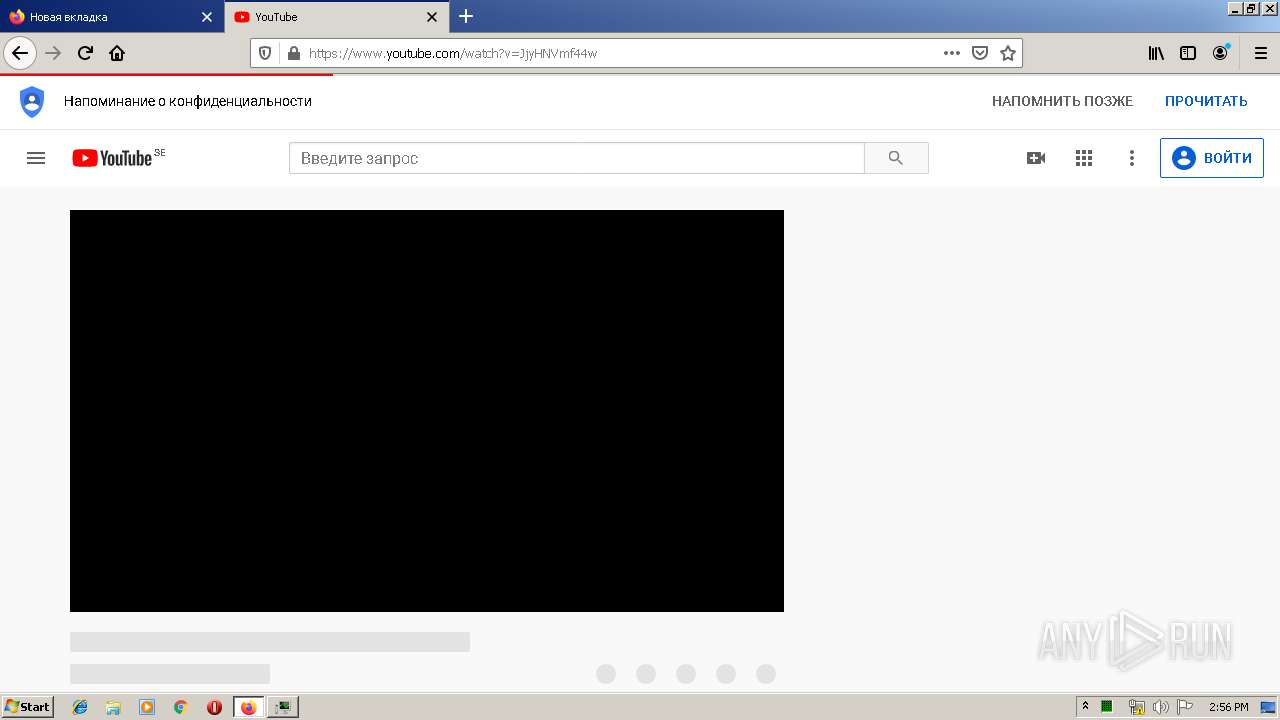Launch Internet Explorer from taskbar
The image size is (1280, 720).
pyautogui.click(x=80, y=707)
